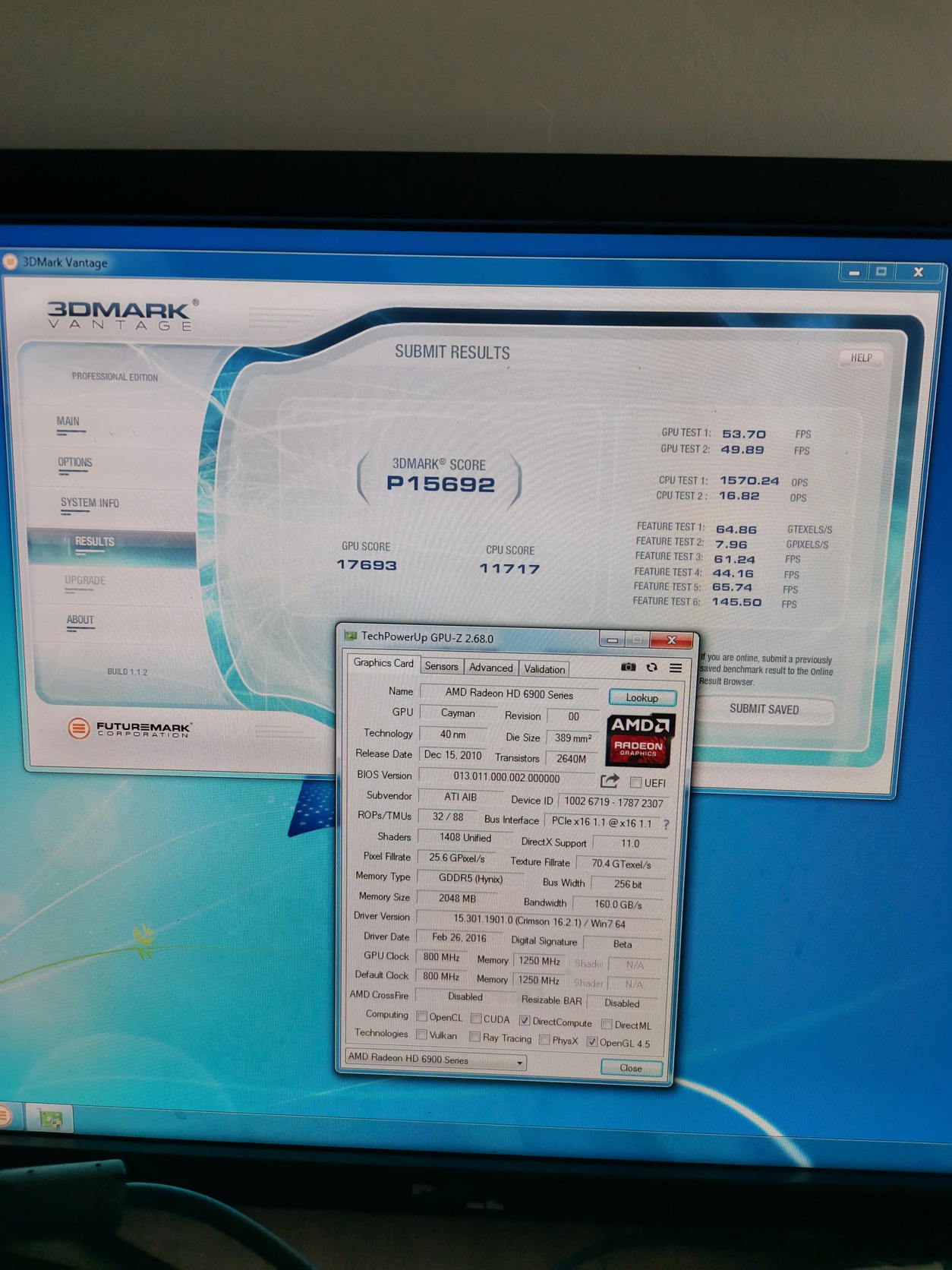
Task: Click the Bandwidth 160.0 GB/s field
Action: pyautogui.click(x=618, y=905)
